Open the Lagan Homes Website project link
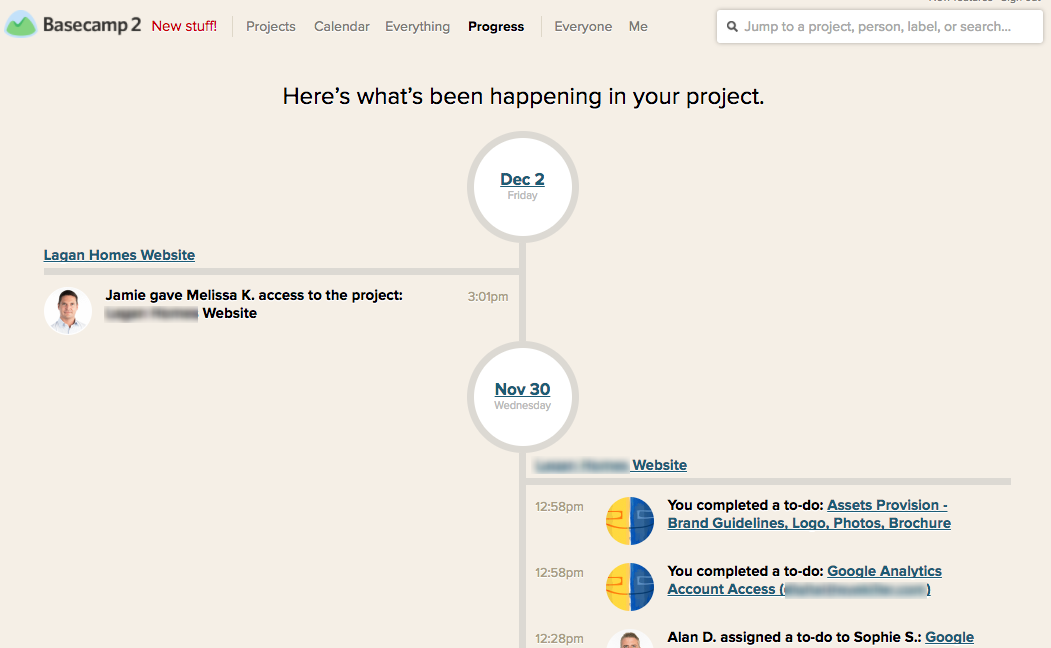This screenshot has height=648, width=1051. pos(119,255)
